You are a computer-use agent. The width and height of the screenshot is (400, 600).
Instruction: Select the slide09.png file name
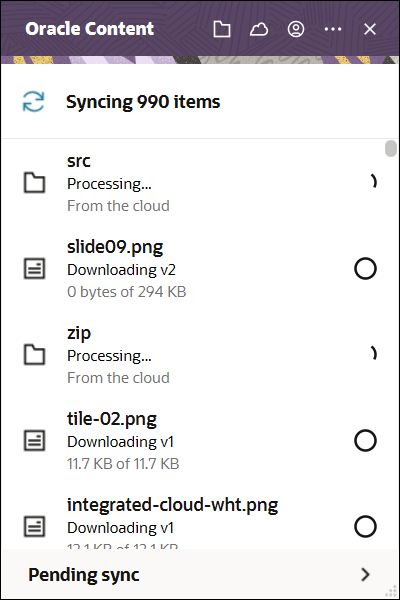click(x=115, y=247)
